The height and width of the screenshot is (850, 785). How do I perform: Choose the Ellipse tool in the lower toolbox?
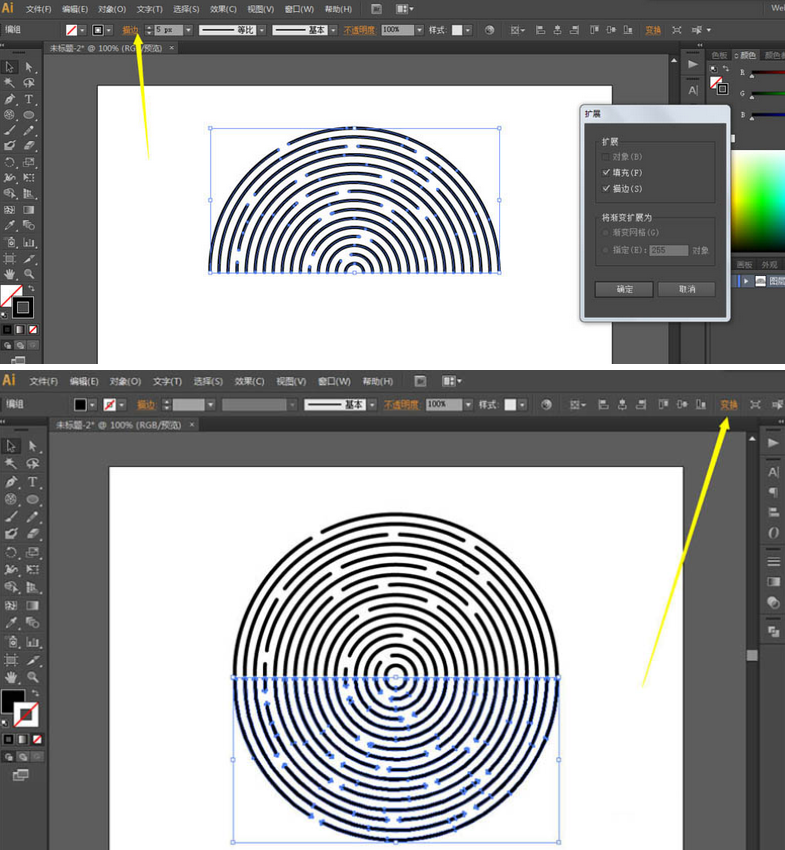coord(32,499)
